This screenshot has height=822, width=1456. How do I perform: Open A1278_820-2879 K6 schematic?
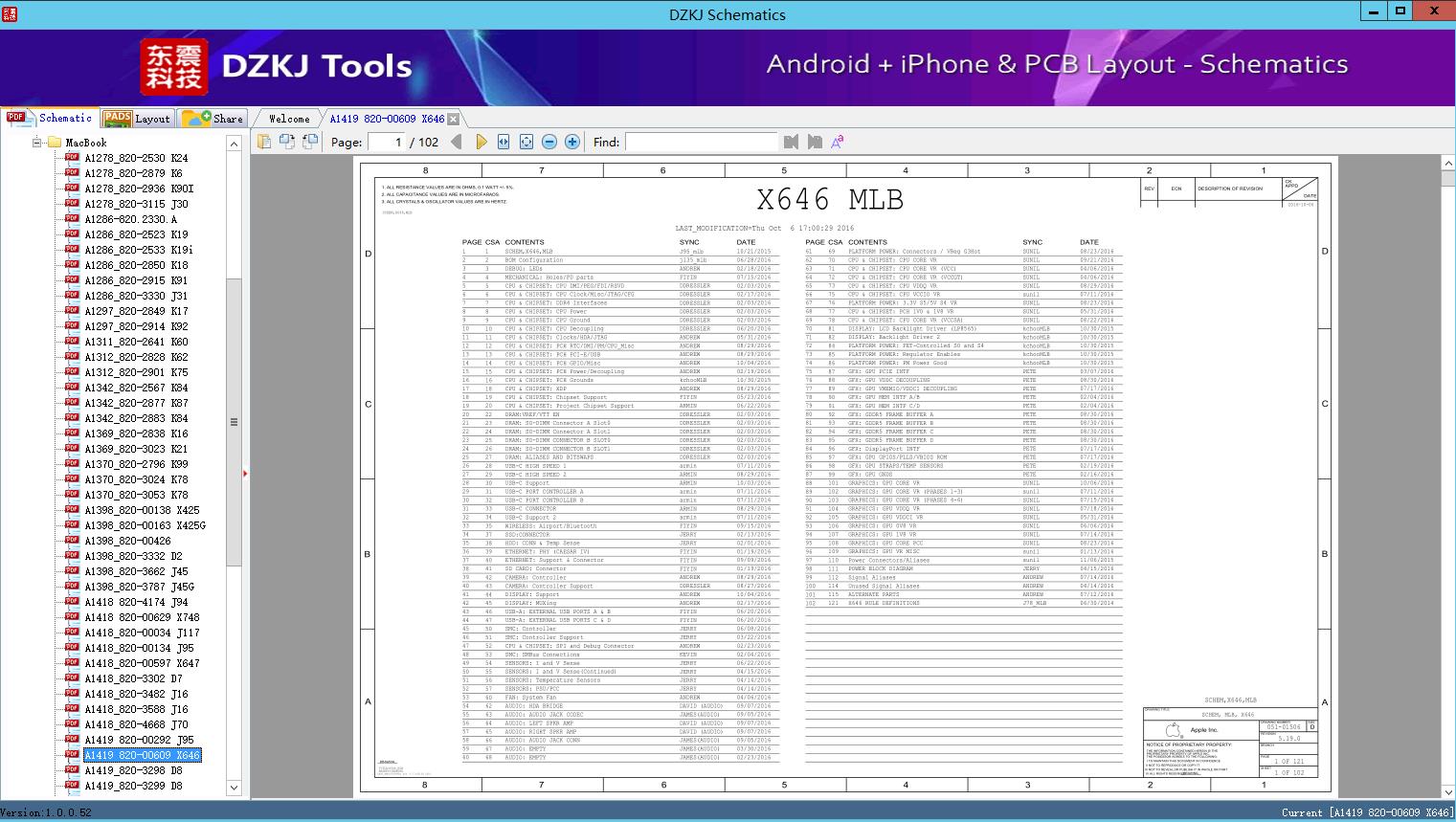[133, 173]
